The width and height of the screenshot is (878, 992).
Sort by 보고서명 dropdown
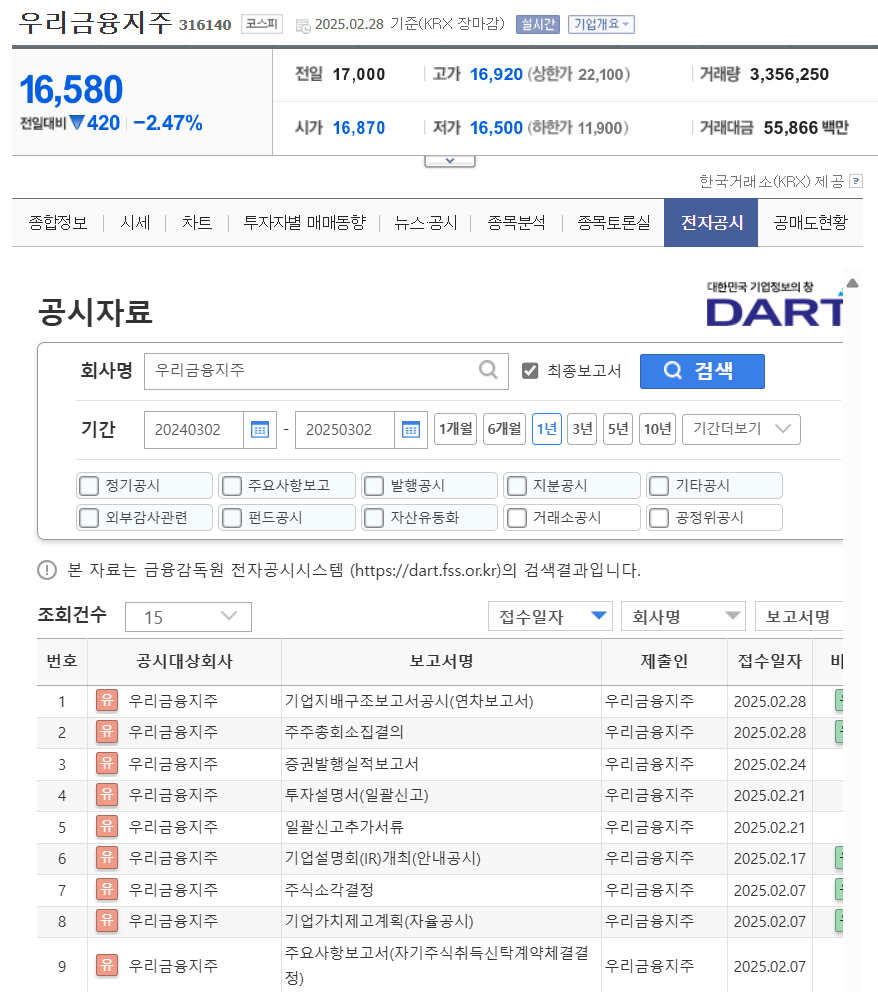point(799,616)
